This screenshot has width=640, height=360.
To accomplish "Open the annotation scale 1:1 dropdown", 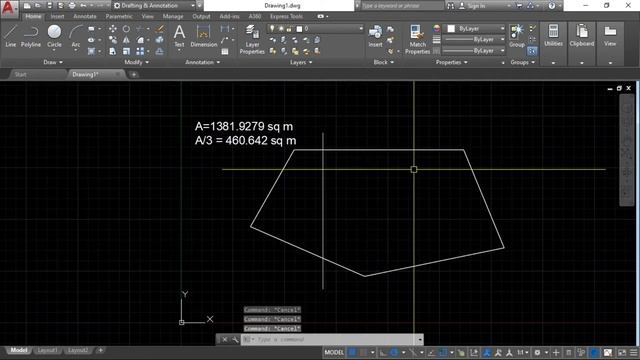I will coord(523,352).
